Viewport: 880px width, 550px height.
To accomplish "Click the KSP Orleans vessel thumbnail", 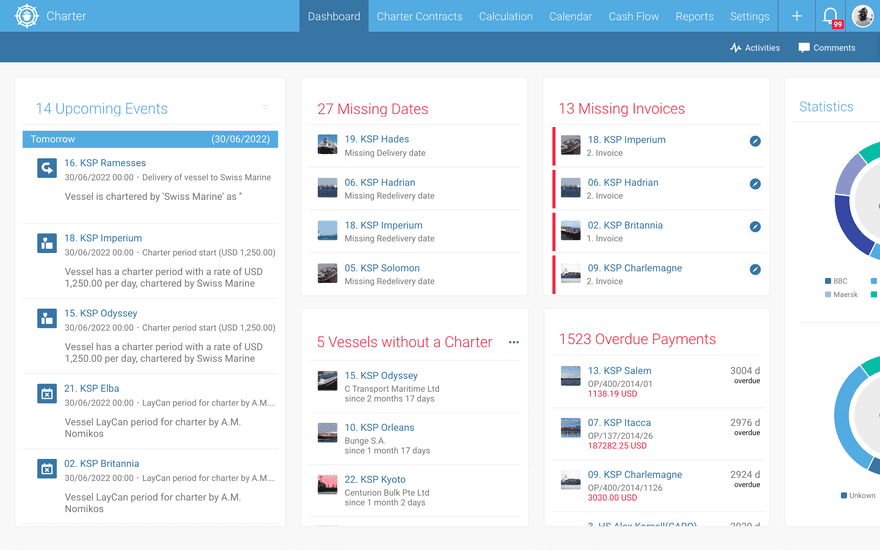I will [x=327, y=433].
